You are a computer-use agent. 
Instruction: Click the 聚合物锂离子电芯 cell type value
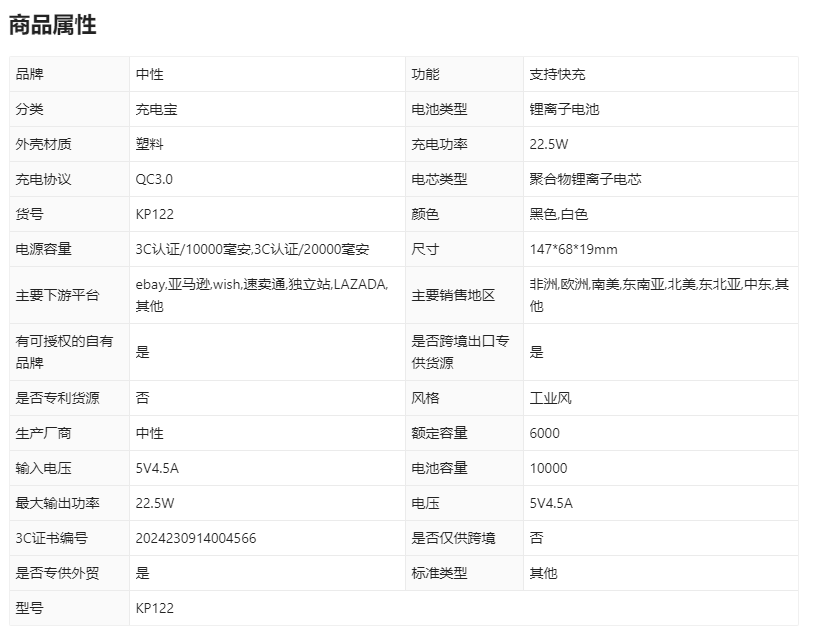tap(585, 179)
